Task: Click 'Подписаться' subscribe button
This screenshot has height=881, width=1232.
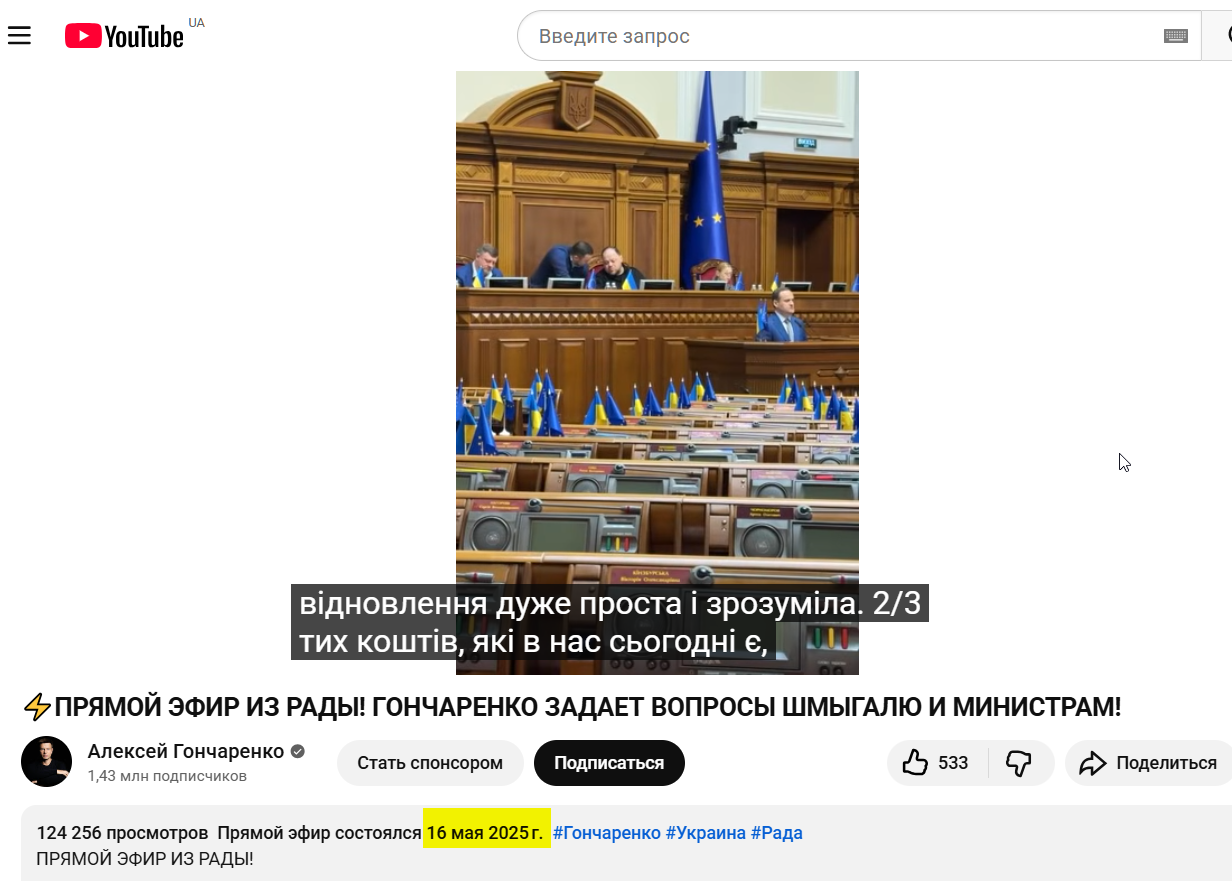Action: [x=609, y=763]
